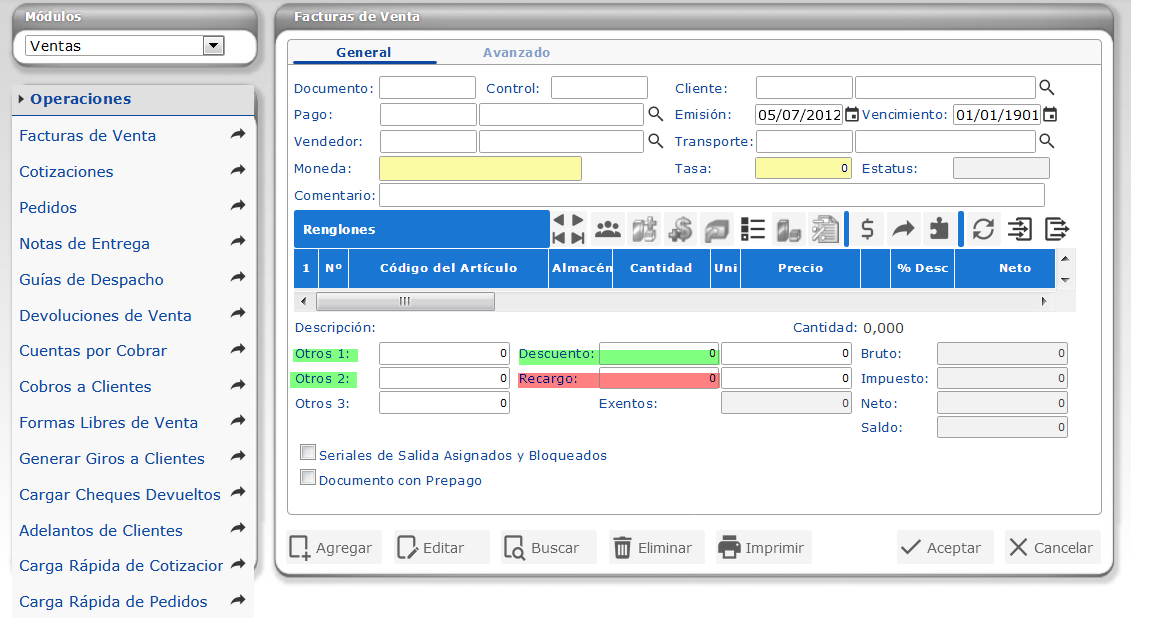Collapse the Operaciones section
Screen dimensions: 1165x618
(80, 99)
